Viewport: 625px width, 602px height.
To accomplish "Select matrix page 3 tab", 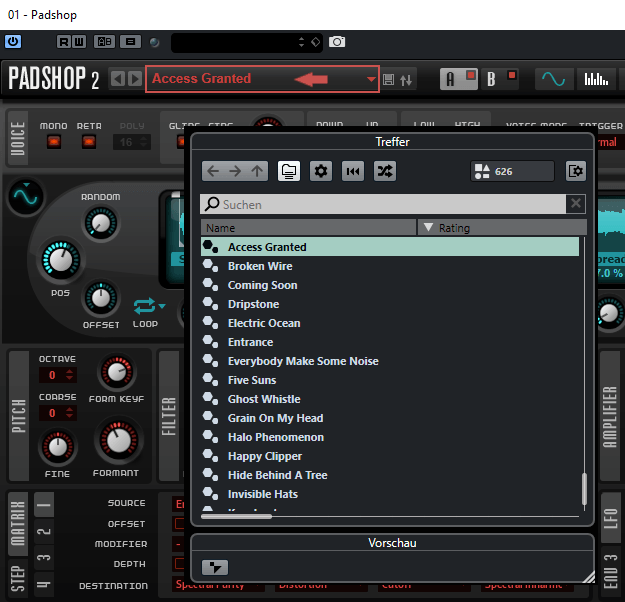I will (x=44, y=557).
